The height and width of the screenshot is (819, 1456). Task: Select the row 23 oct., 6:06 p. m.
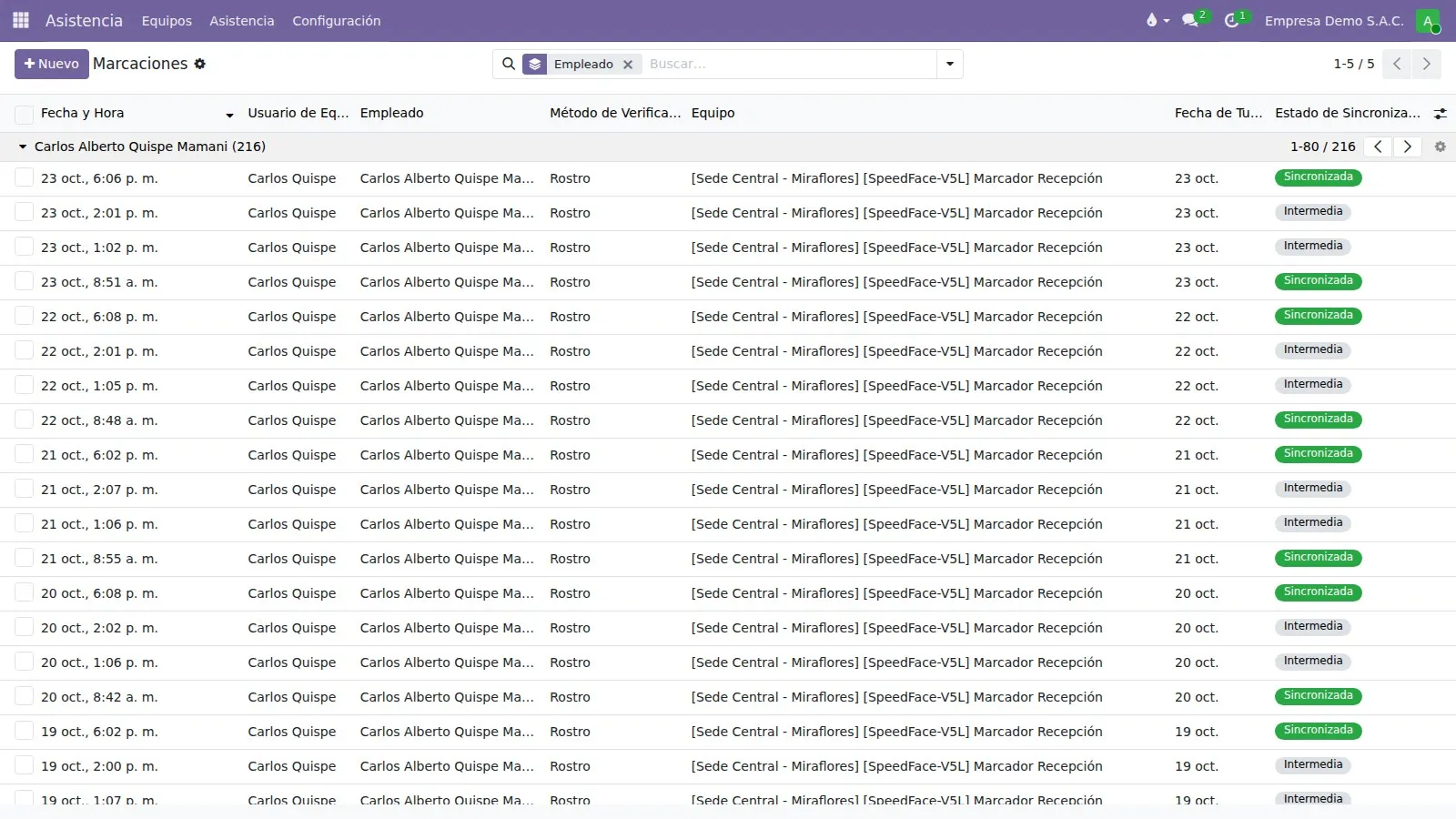(25, 177)
